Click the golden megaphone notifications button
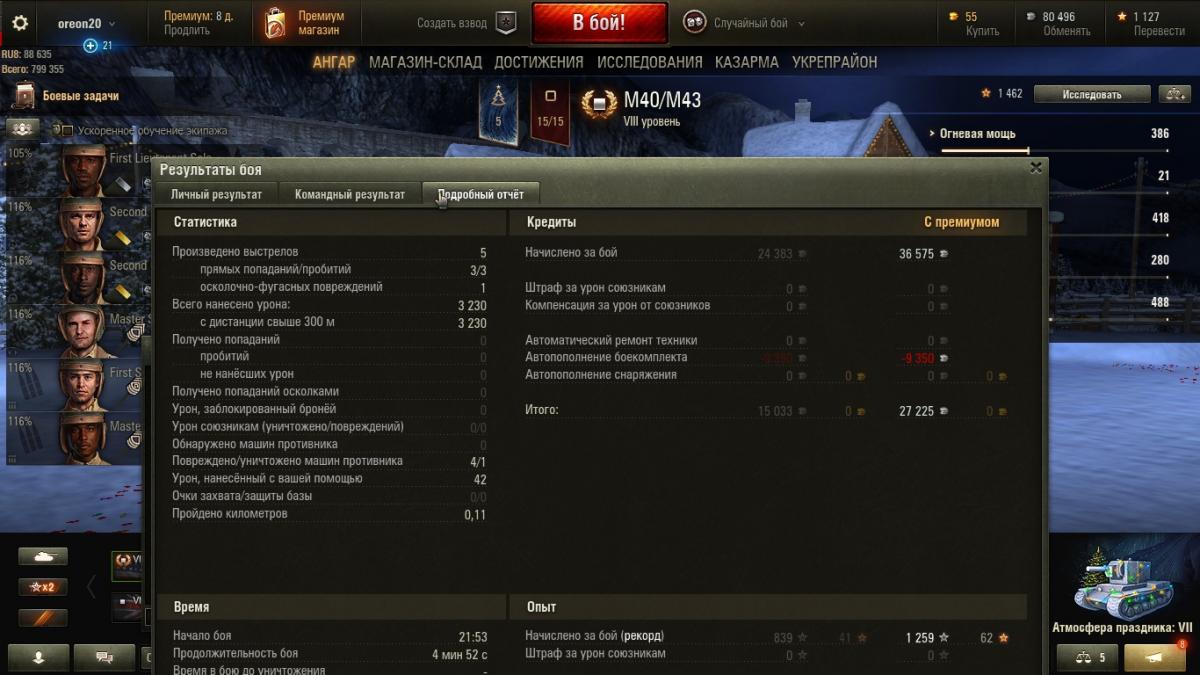Image resolution: width=1200 pixels, height=675 pixels. pos(1155,657)
